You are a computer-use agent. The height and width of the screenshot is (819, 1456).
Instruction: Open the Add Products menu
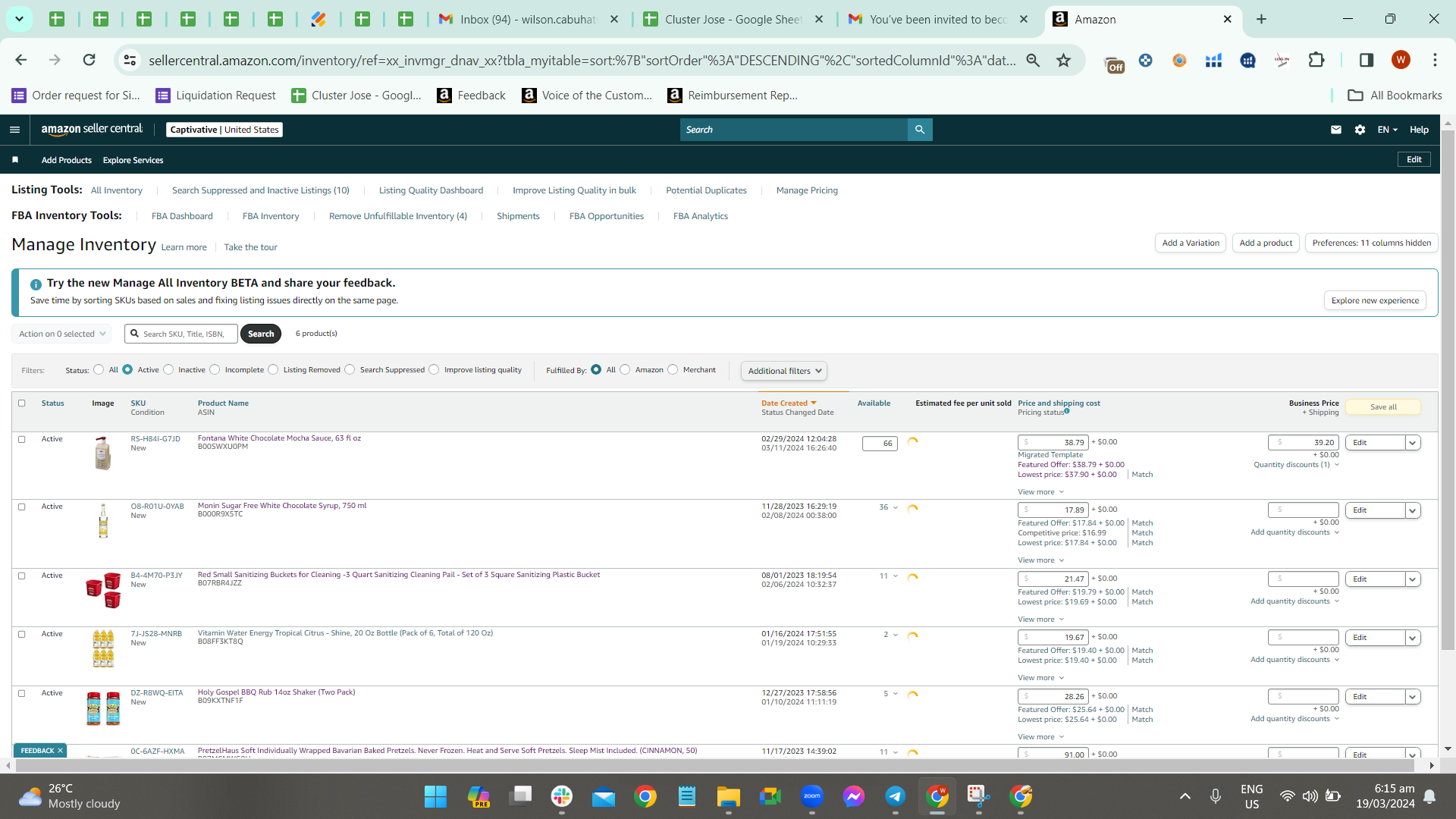(x=67, y=160)
